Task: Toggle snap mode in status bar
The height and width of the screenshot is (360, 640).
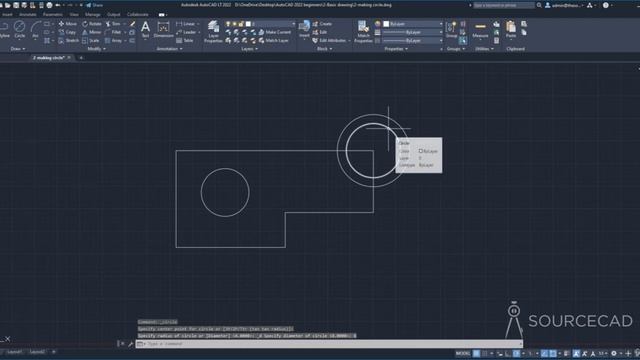Action: [x=484, y=353]
